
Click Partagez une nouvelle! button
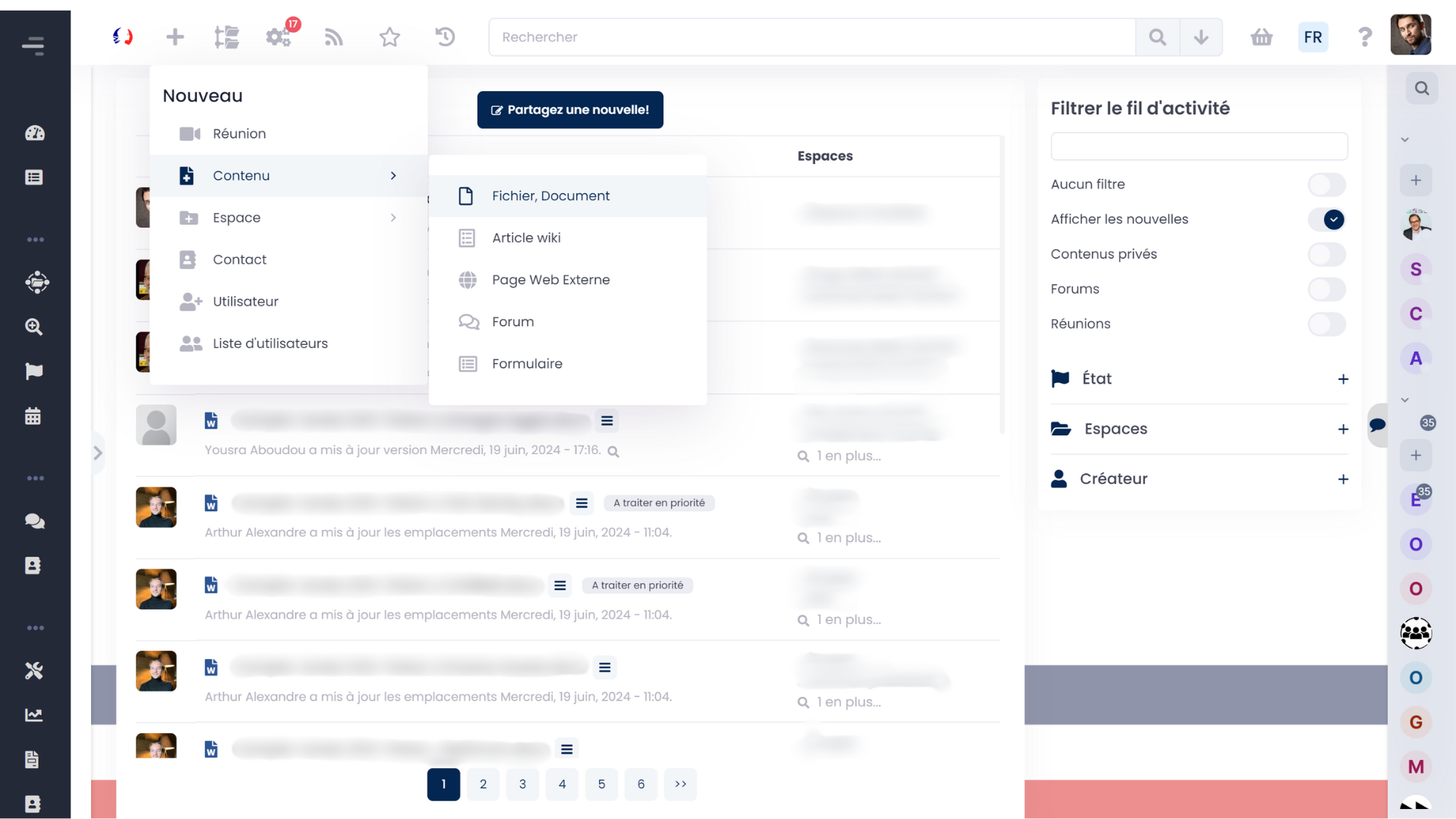(x=570, y=110)
